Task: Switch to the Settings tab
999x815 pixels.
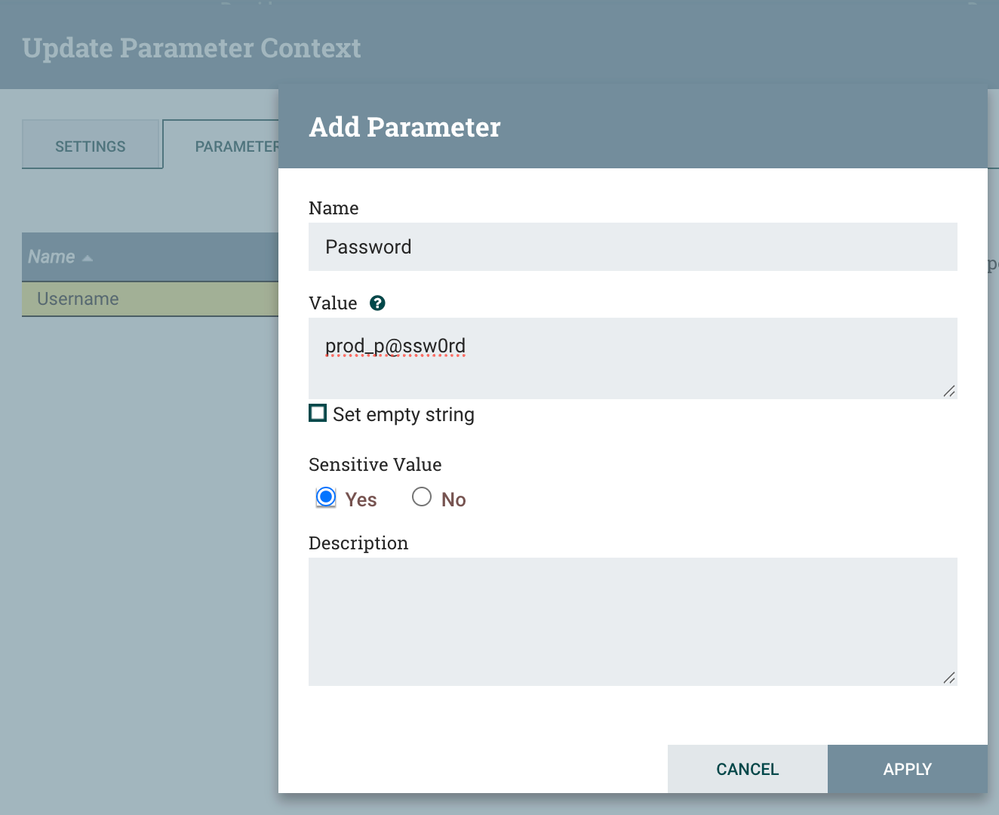Action: pos(91,146)
